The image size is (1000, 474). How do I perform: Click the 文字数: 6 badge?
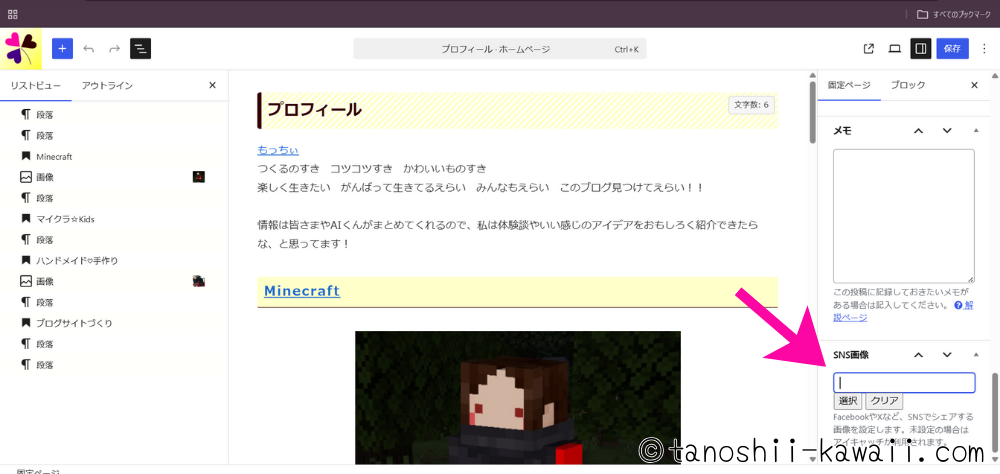tap(751, 105)
